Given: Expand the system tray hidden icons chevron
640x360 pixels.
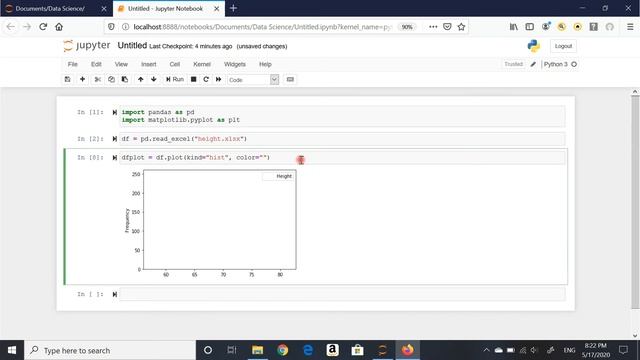Looking at the screenshot, I should click(x=486, y=350).
